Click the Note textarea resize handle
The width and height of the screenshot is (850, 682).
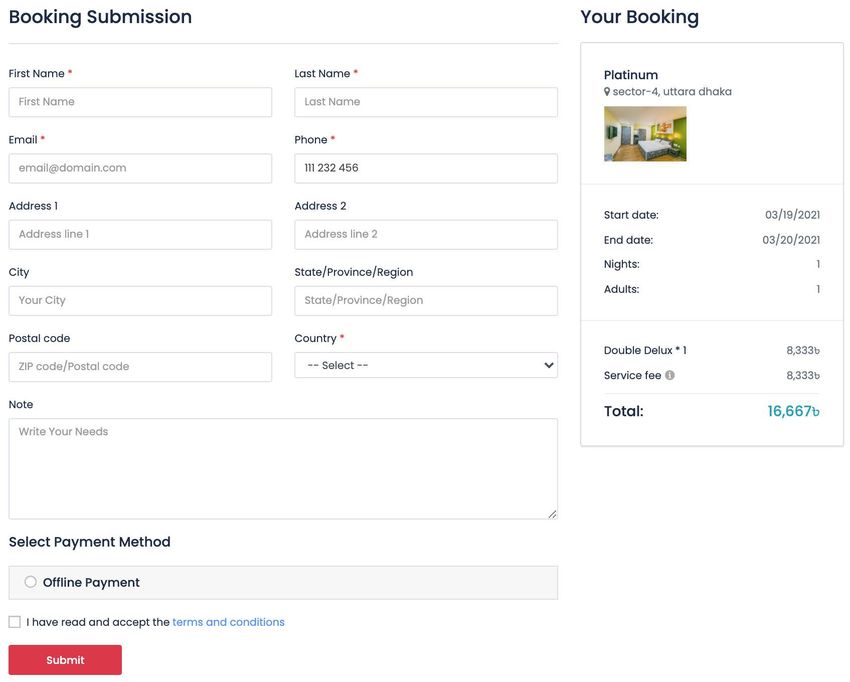tap(552, 514)
